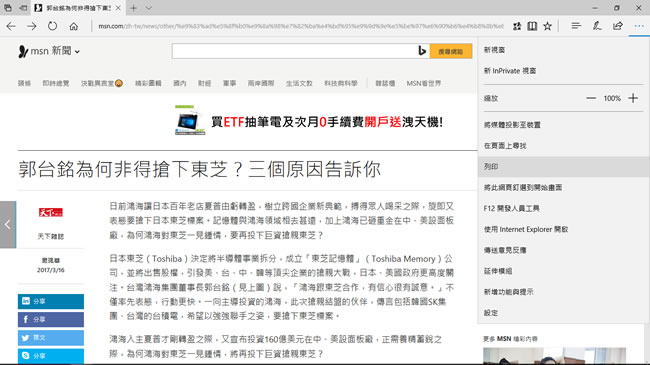Screen dimensions: 650x365
Task: Open the MSN看世界 category
Action: 424,83
